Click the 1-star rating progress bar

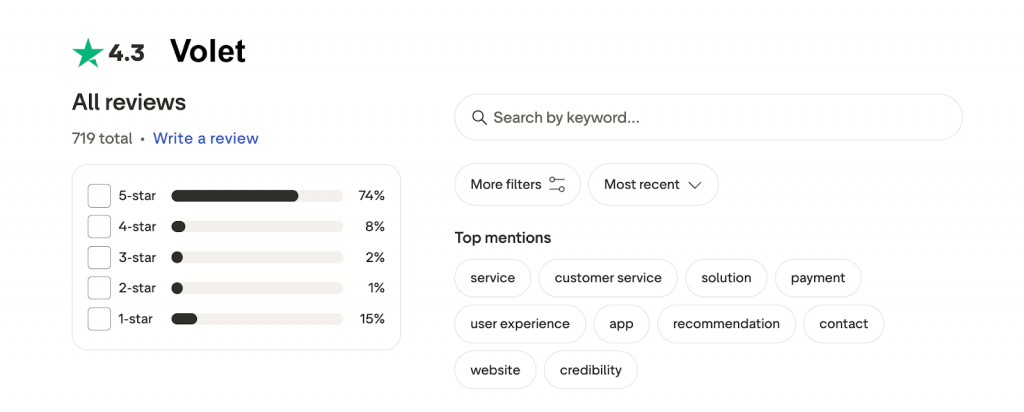pyautogui.click(x=257, y=319)
